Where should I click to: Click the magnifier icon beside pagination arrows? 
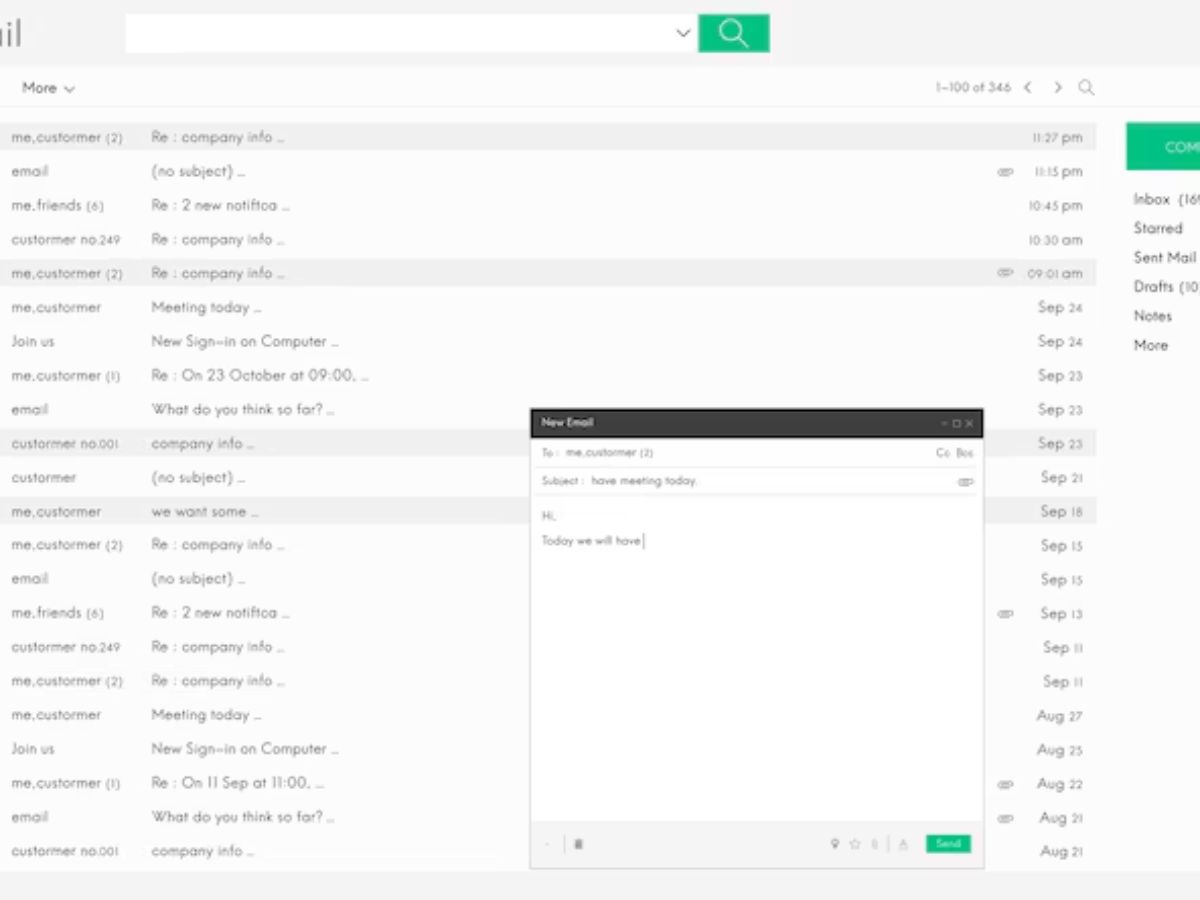coord(1086,88)
